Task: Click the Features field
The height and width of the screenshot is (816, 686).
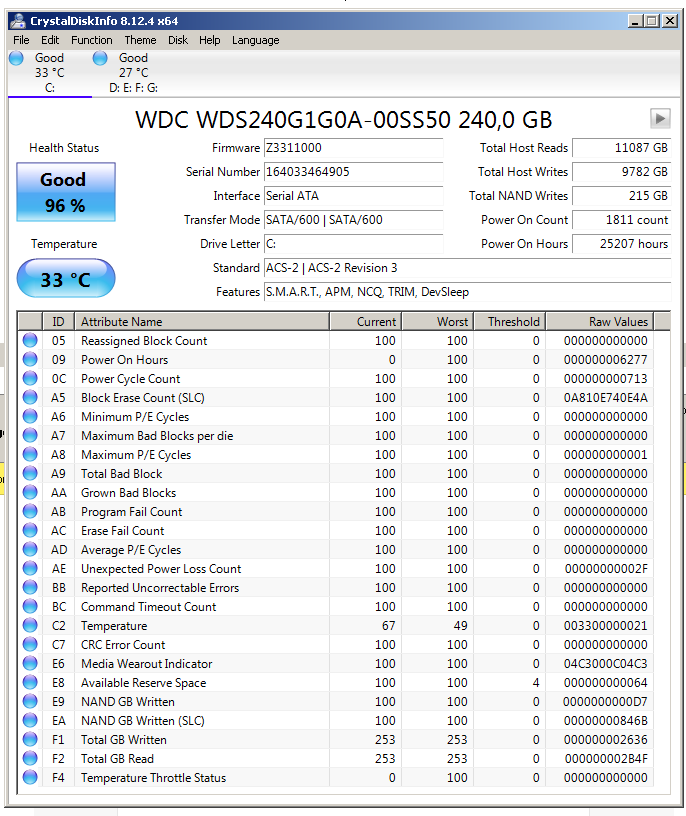Action: 467,291
